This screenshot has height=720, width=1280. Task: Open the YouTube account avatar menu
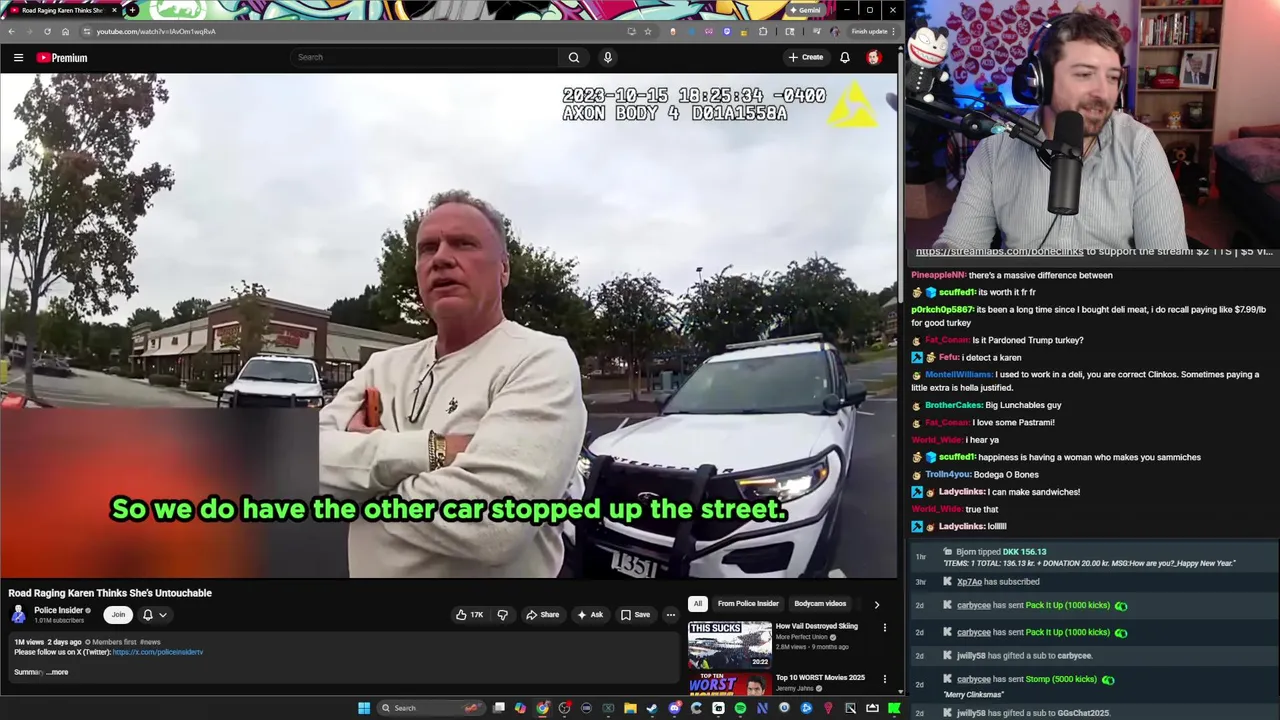click(874, 57)
